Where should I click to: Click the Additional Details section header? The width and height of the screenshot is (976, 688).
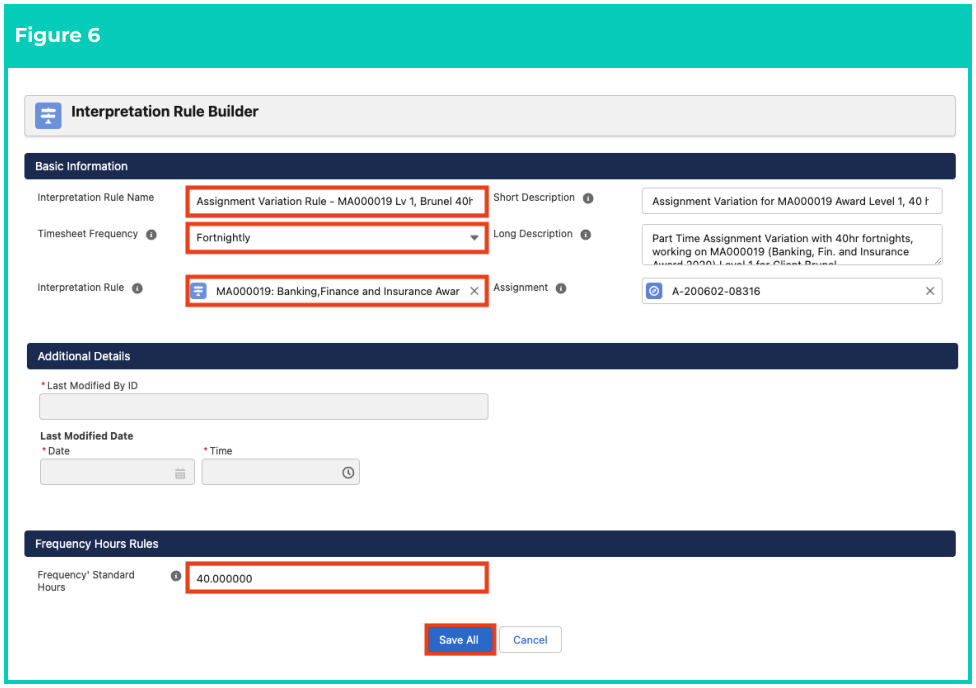pyautogui.click(x=492, y=356)
